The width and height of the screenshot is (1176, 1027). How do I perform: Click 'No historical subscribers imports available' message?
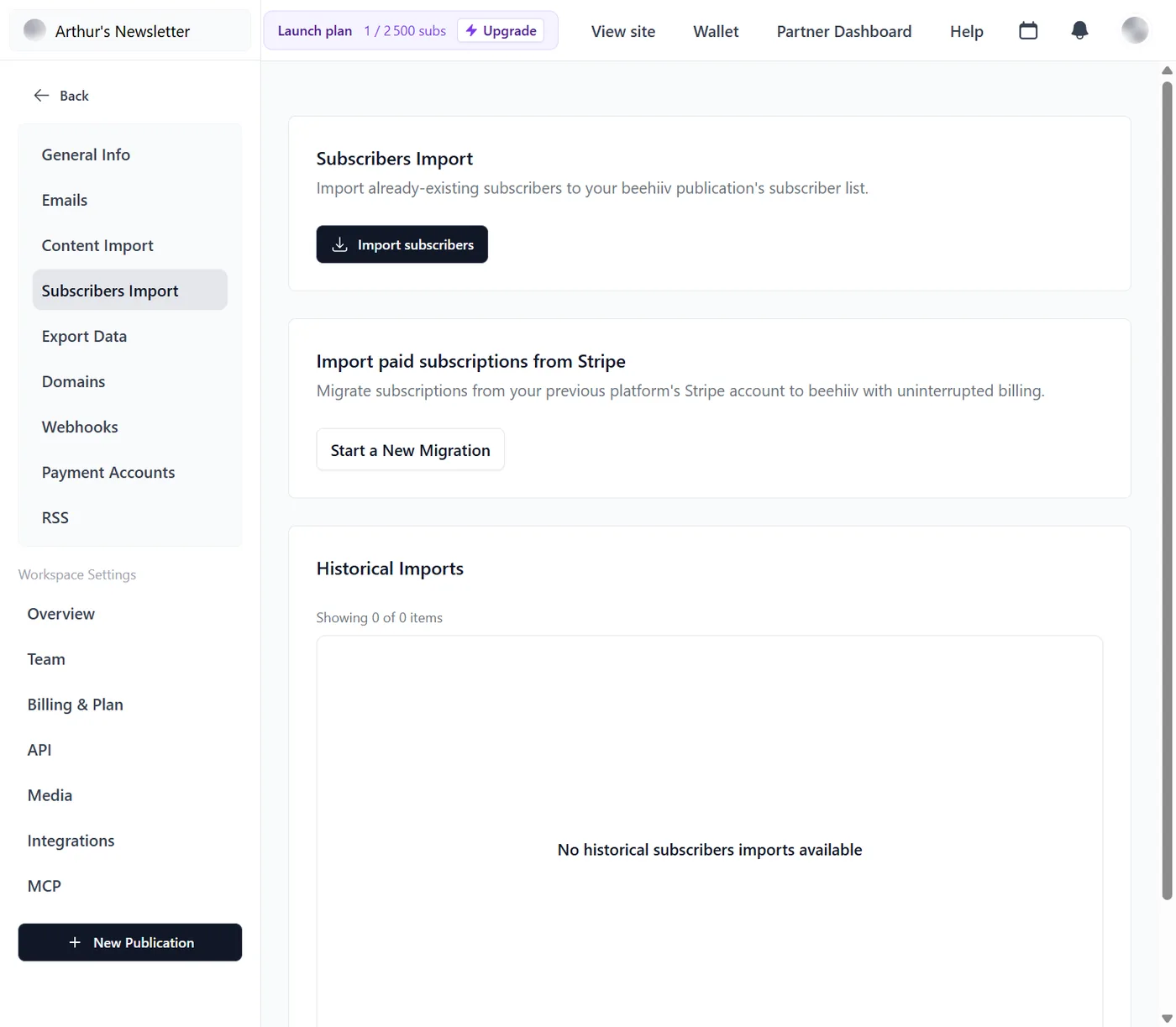tap(710, 850)
